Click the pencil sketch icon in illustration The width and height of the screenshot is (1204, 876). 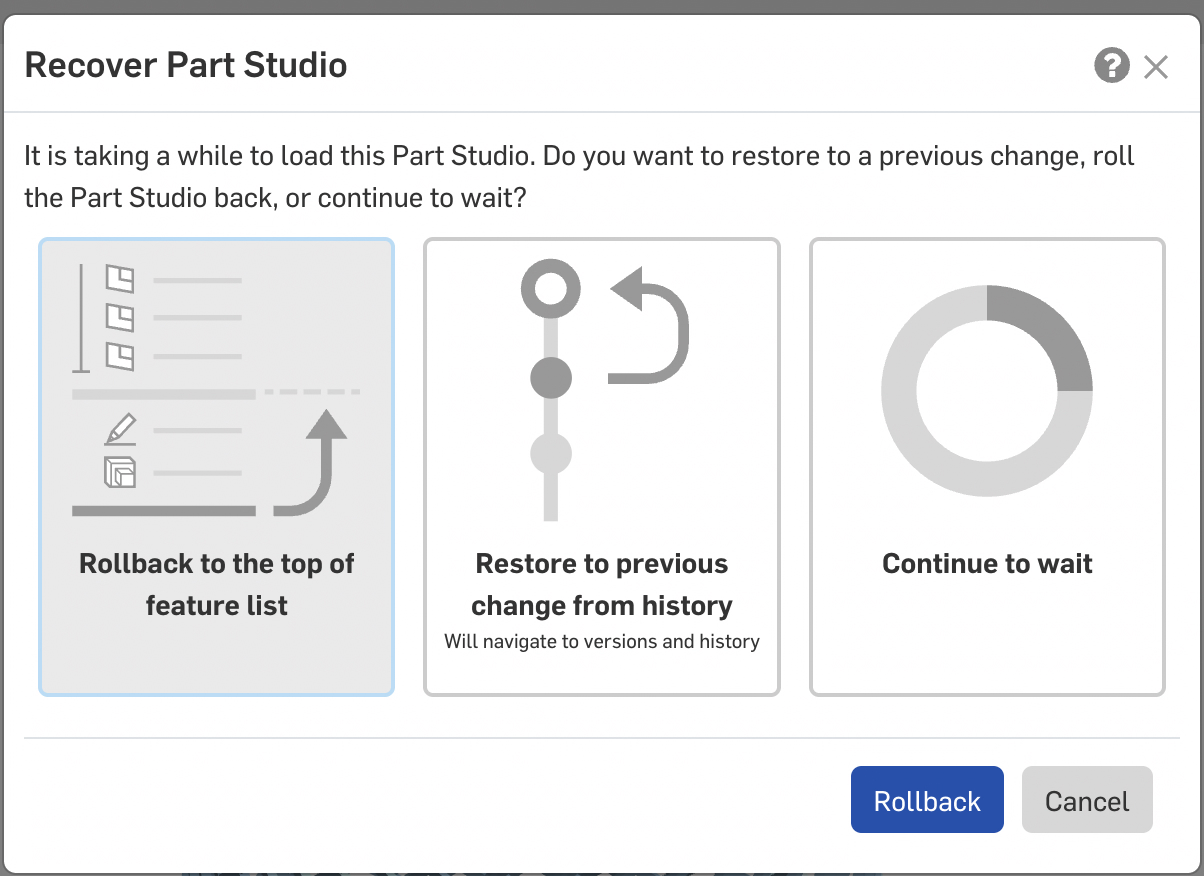pos(120,430)
